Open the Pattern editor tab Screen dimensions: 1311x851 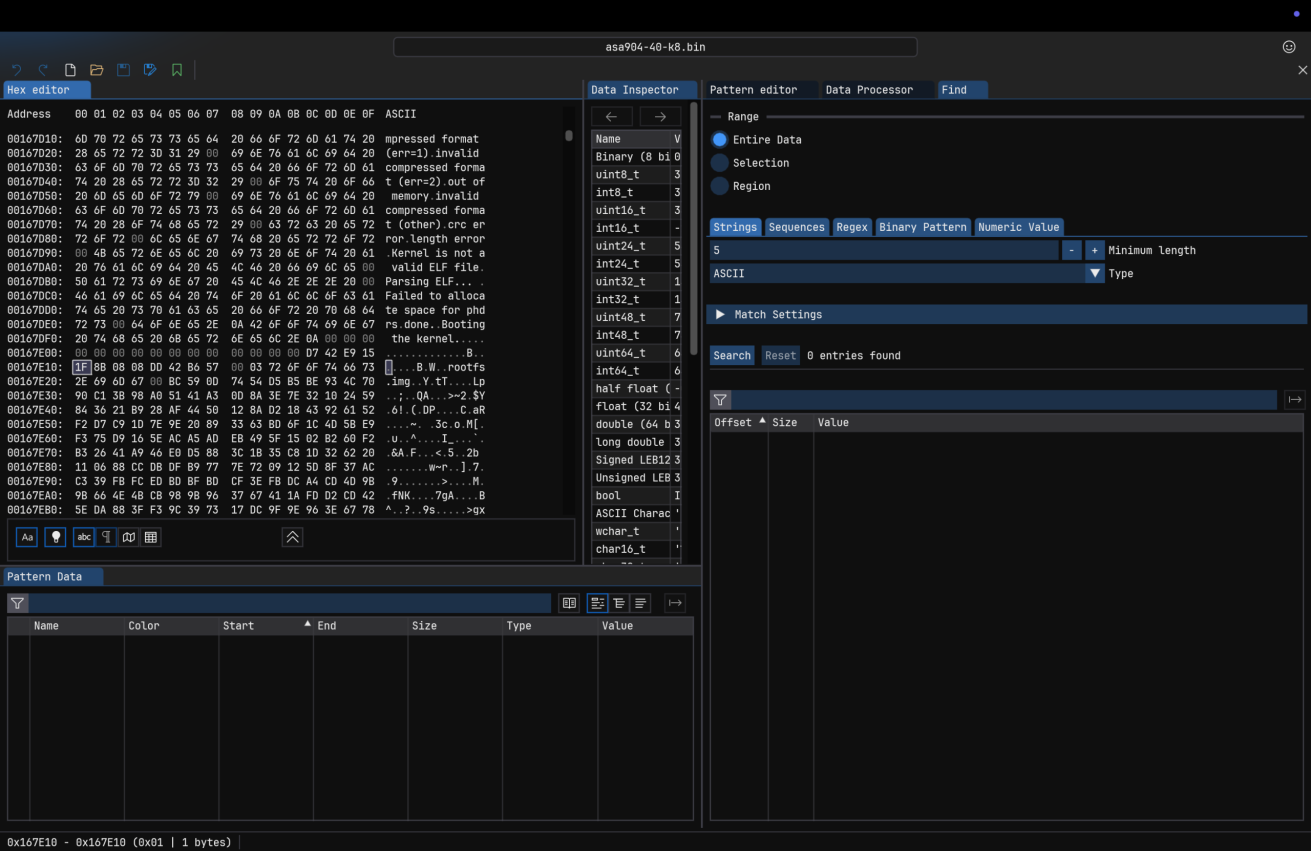click(x=754, y=90)
